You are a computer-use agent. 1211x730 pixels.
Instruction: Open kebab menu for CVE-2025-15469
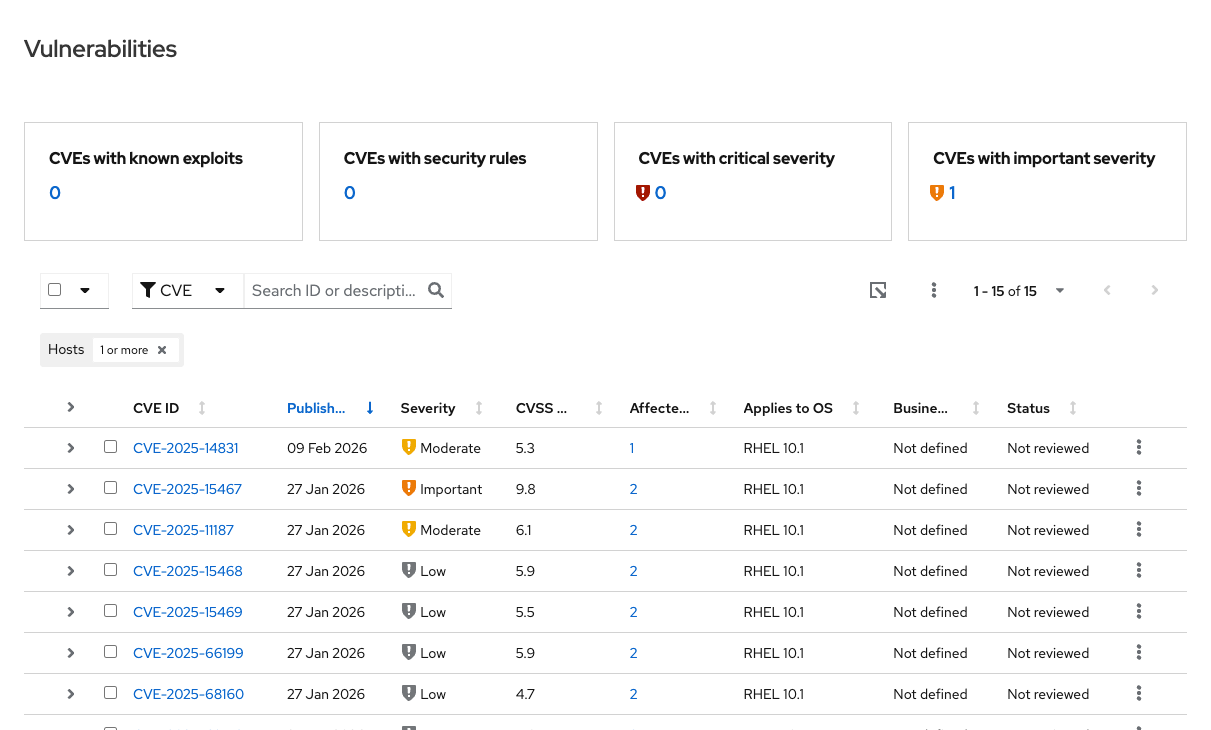coord(1139,612)
